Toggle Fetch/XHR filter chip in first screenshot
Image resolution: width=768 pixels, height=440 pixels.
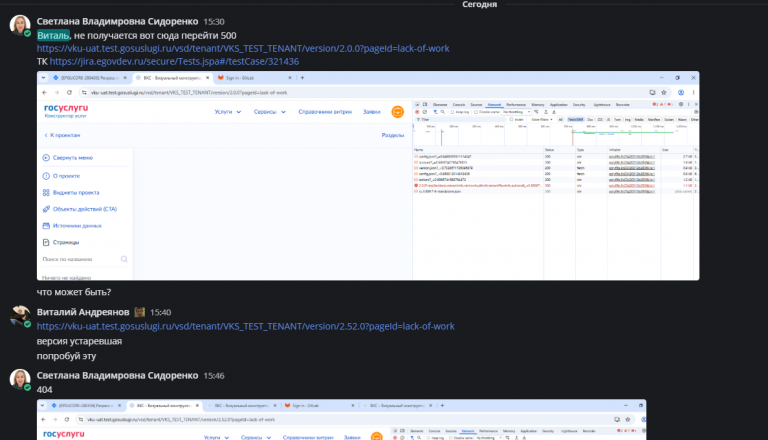coord(576,120)
